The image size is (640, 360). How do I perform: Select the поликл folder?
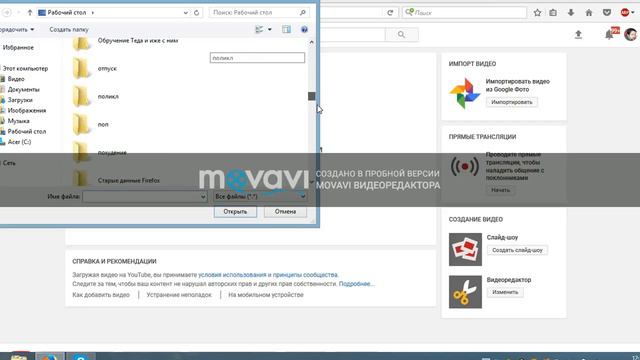click(108, 96)
